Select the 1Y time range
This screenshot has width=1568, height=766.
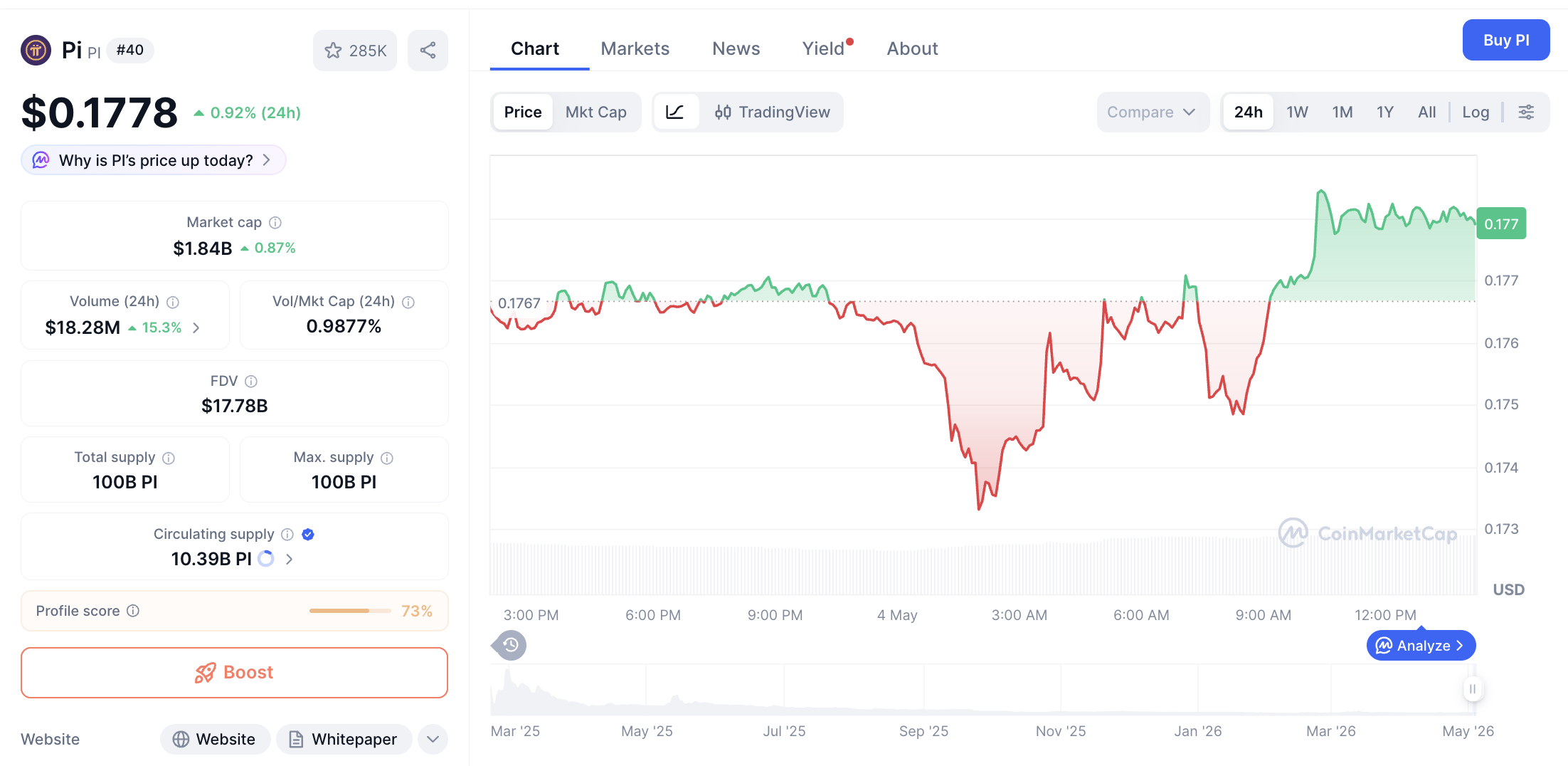click(1384, 112)
